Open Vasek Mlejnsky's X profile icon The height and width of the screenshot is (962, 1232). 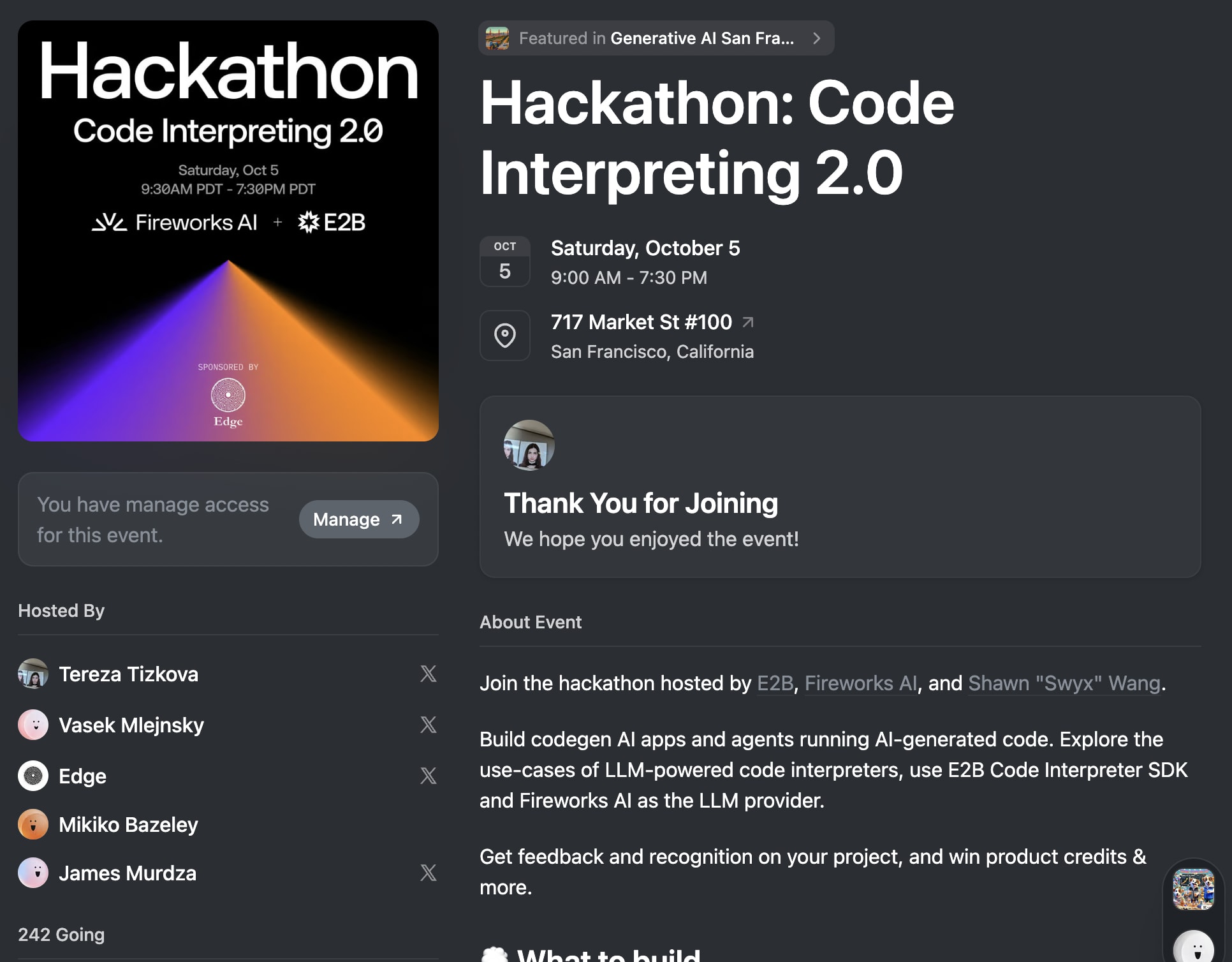click(429, 725)
